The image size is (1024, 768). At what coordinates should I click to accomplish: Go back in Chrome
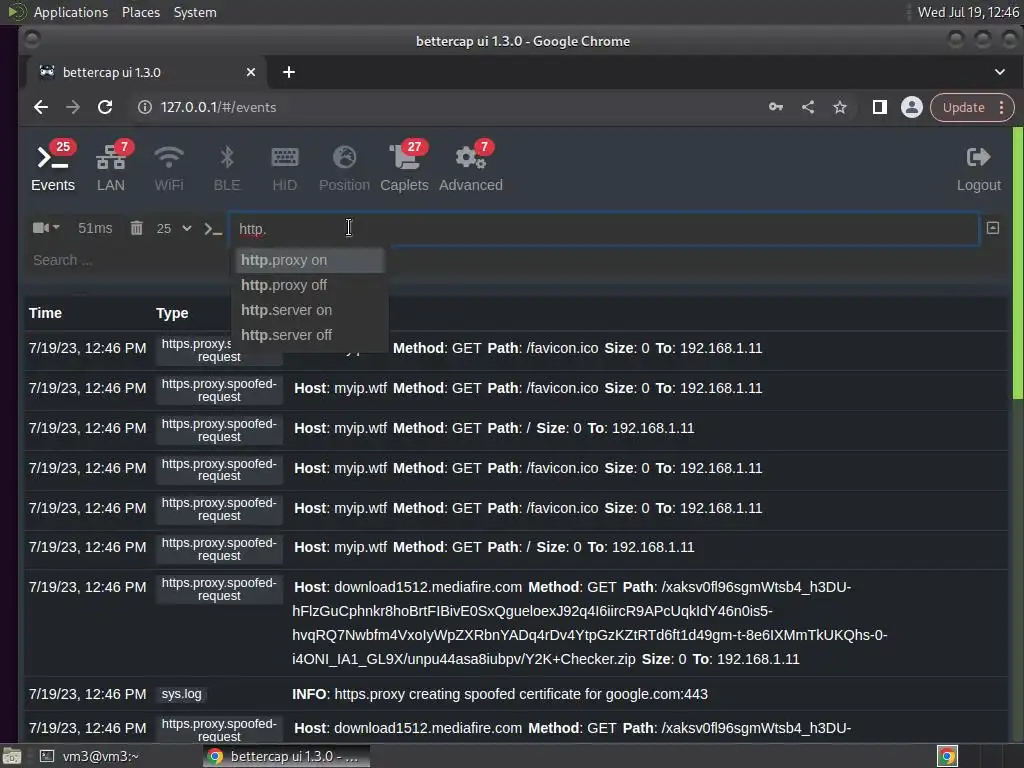(x=41, y=107)
